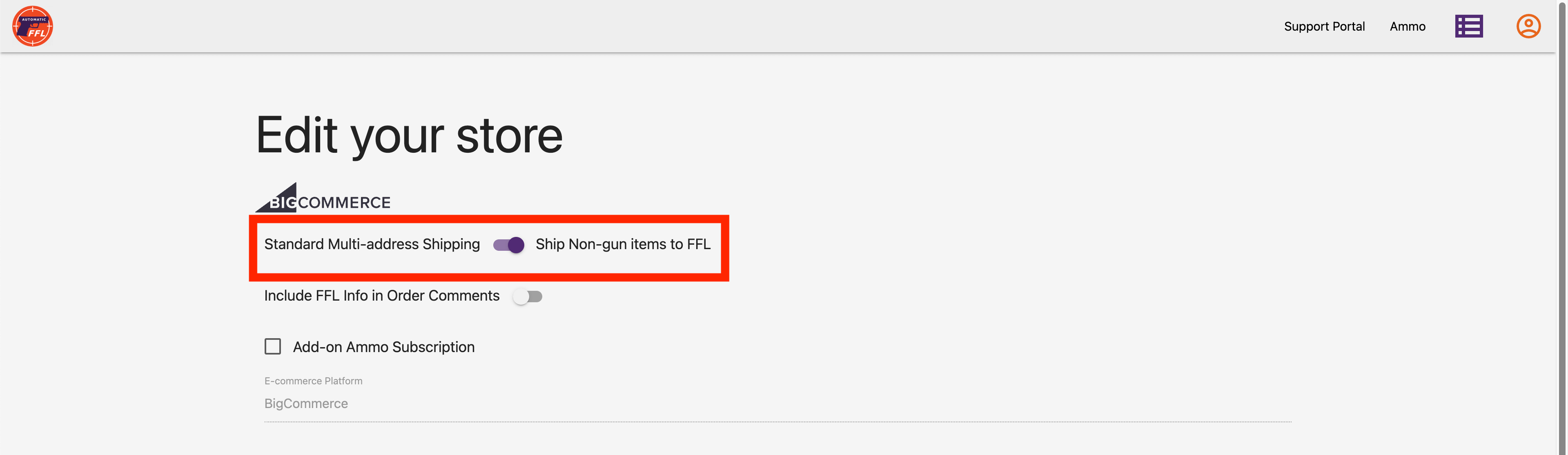
Task: Open the user account profile icon
Action: click(1528, 26)
